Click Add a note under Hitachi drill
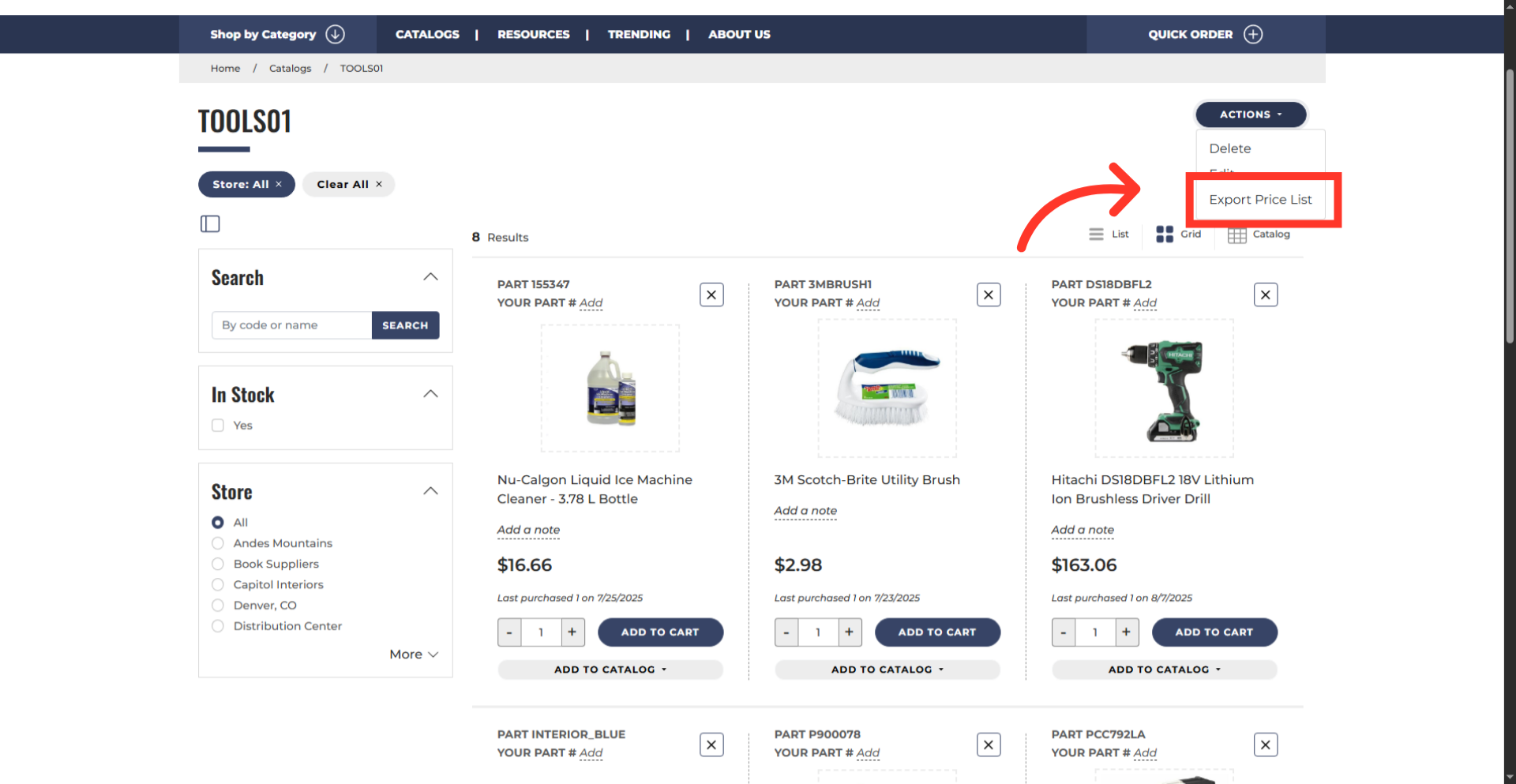 1083,530
